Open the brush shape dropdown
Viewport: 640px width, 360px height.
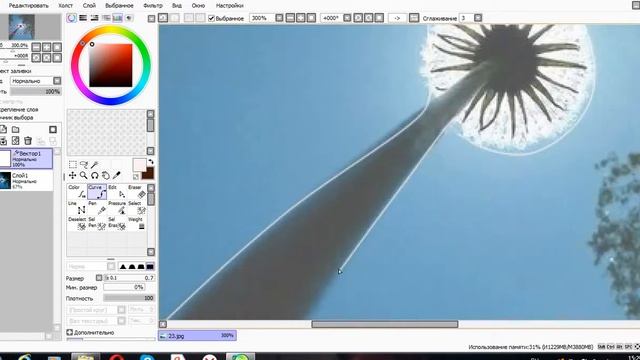pos(121,310)
